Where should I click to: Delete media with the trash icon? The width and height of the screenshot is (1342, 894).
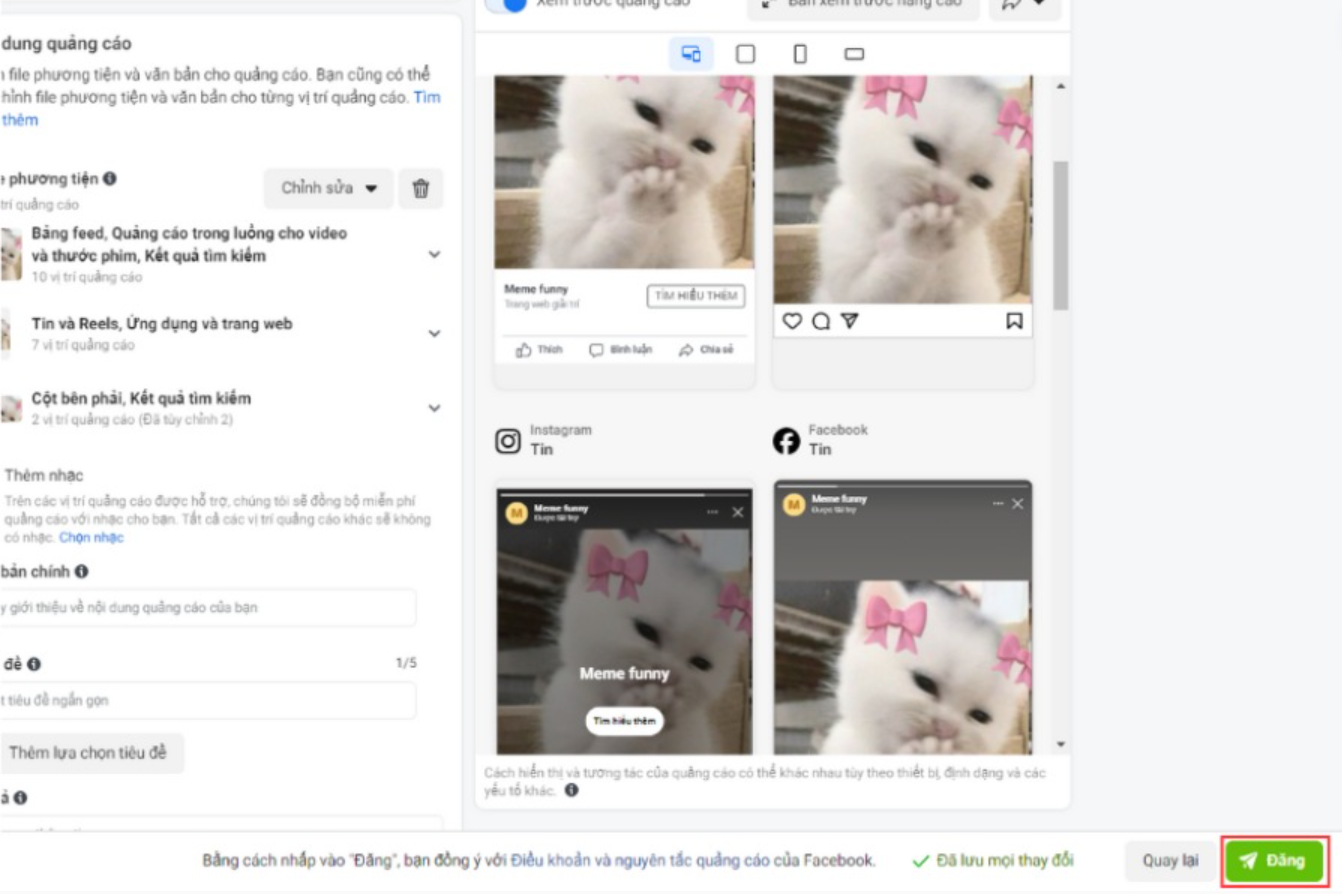(x=421, y=188)
